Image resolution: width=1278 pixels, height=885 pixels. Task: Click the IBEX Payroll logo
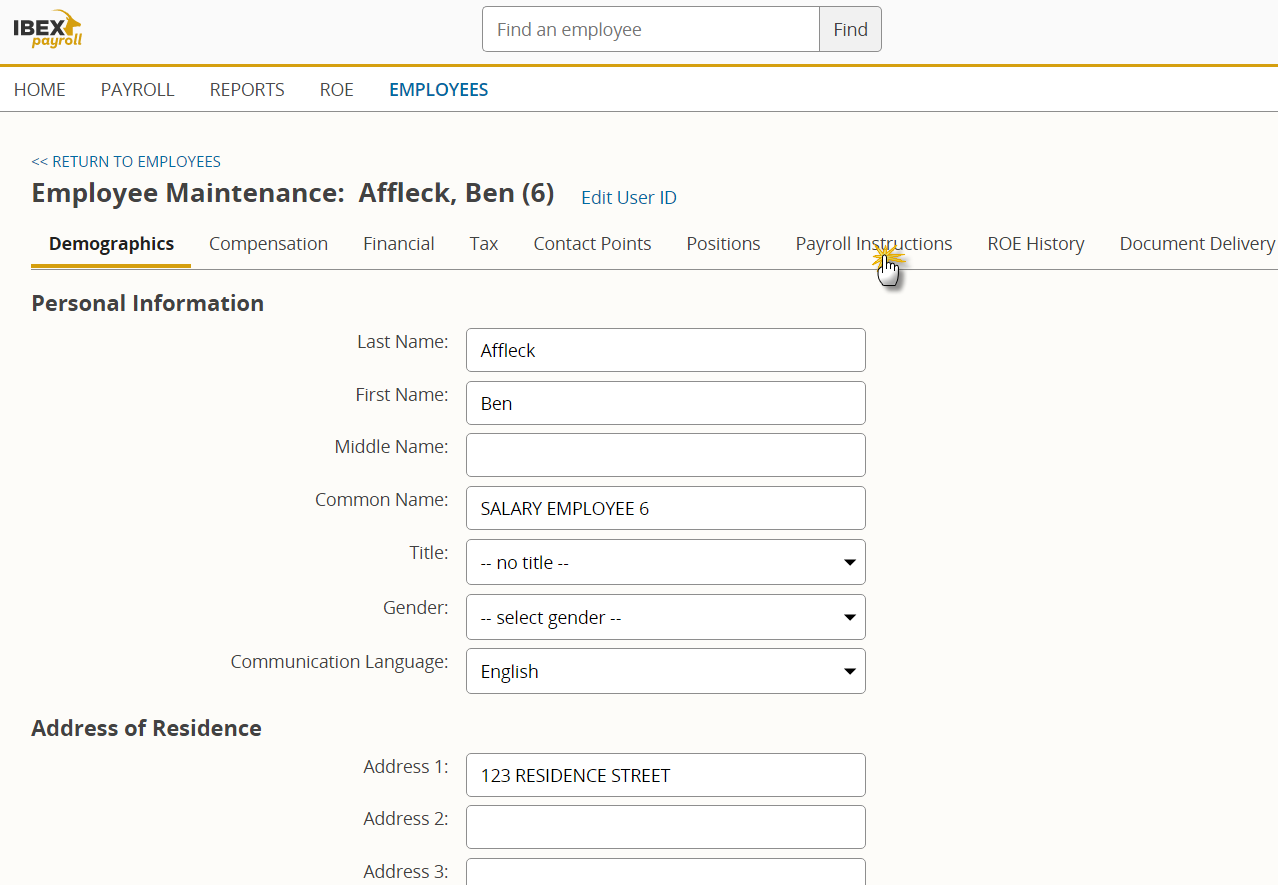47,29
